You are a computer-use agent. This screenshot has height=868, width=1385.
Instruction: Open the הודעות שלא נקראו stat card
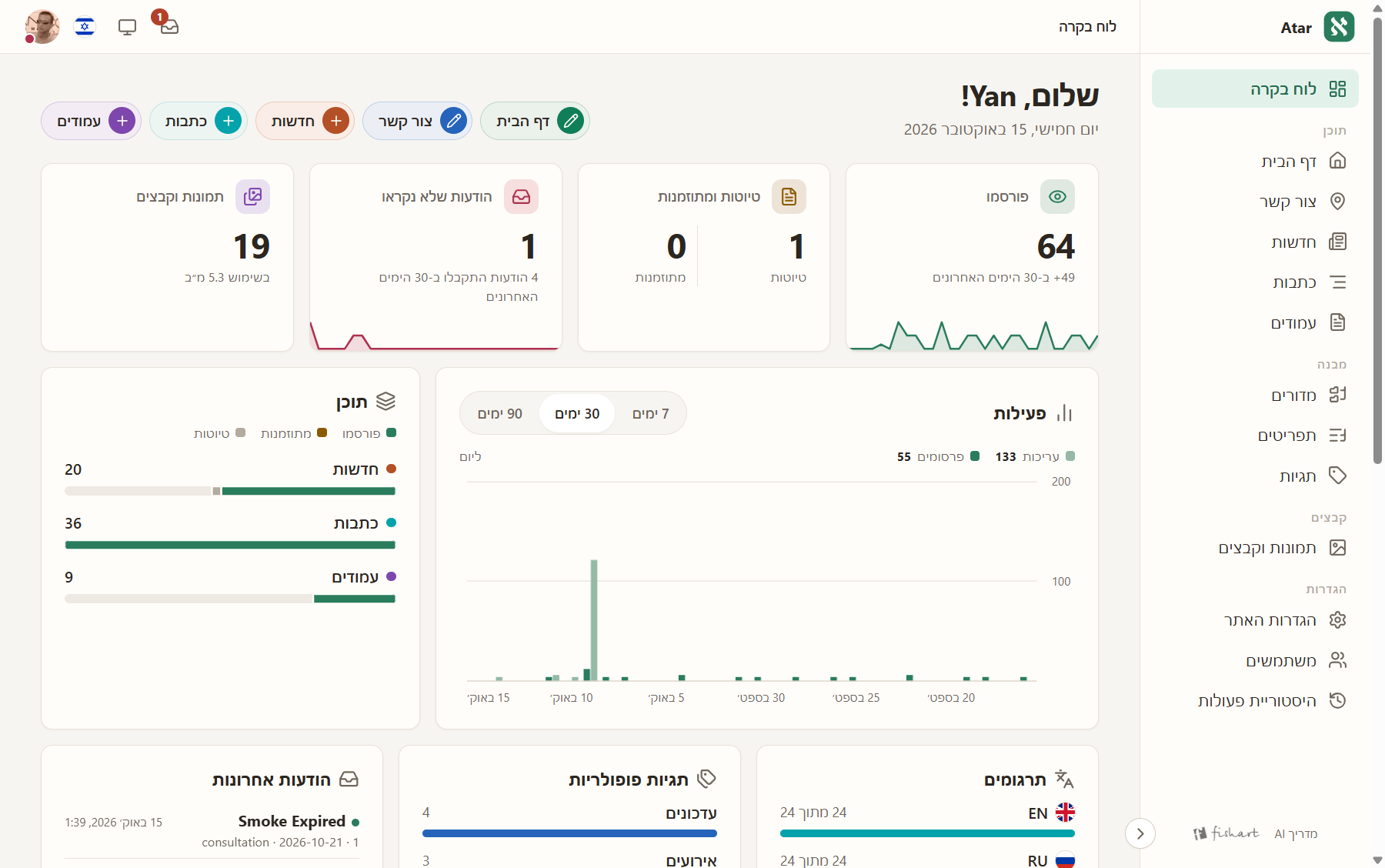coord(436,258)
